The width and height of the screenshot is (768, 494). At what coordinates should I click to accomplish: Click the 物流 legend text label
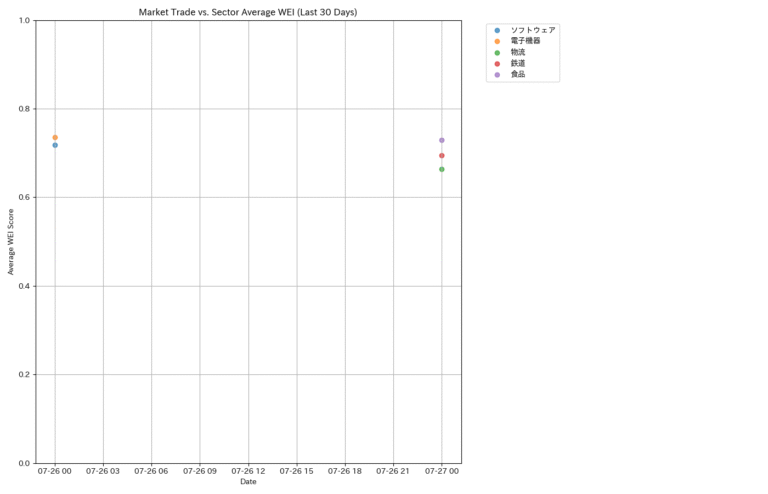(x=518, y=52)
